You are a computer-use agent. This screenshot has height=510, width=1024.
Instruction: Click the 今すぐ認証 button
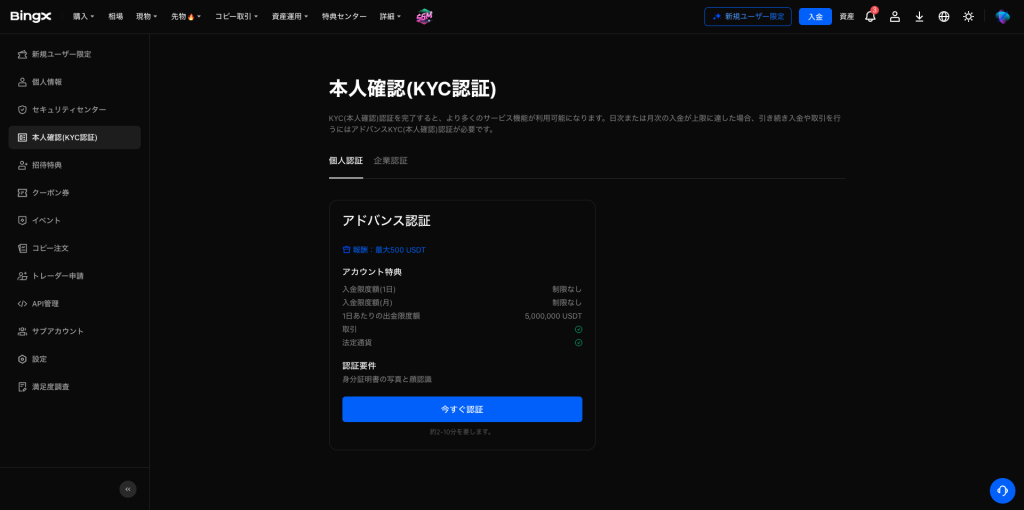click(462, 409)
